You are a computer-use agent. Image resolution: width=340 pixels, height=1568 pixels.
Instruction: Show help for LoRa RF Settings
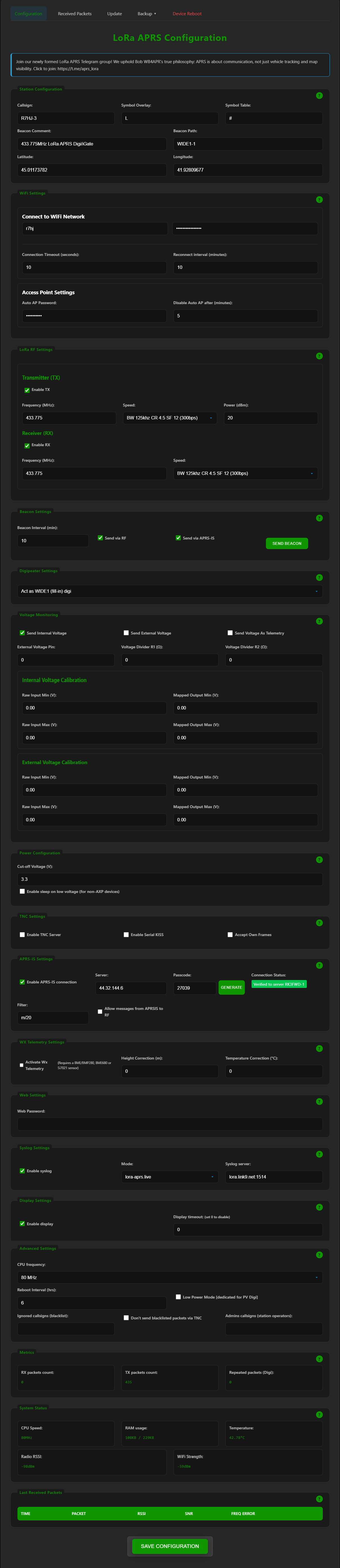click(319, 356)
